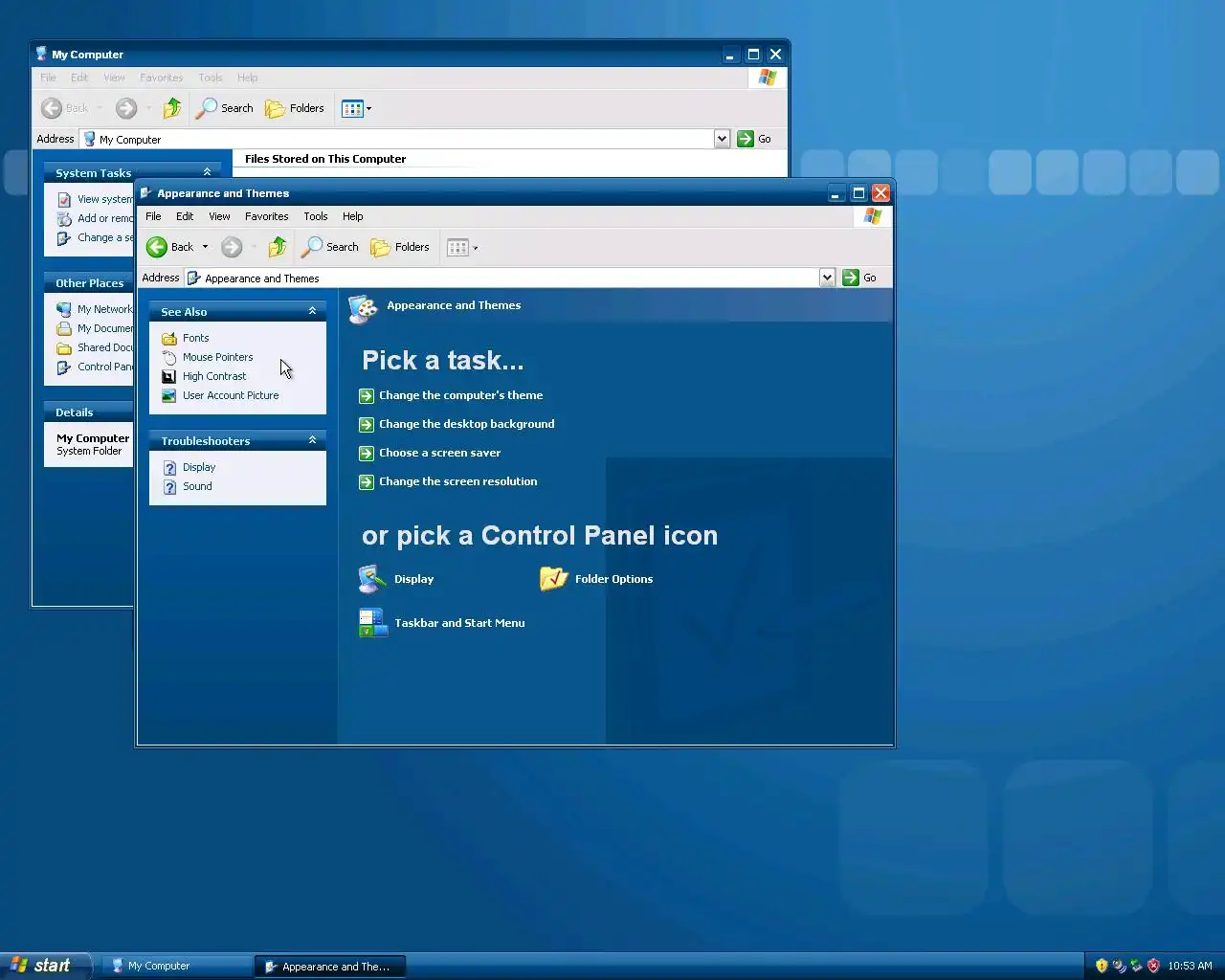Image resolution: width=1225 pixels, height=980 pixels.
Task: Click Control Panel in My Computer sidebar
Action: pyautogui.click(x=105, y=367)
